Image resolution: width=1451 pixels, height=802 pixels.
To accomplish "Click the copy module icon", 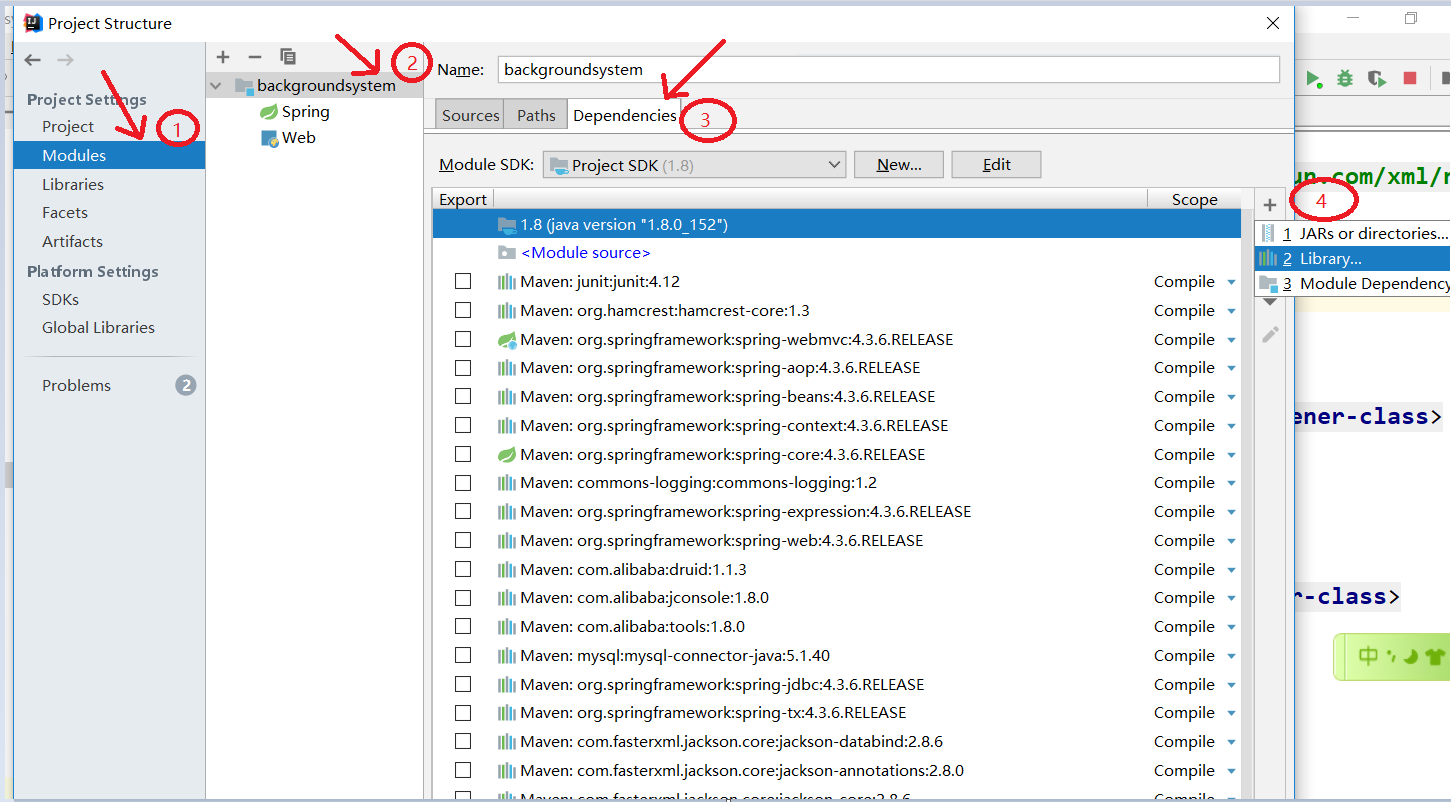I will click(x=288, y=57).
